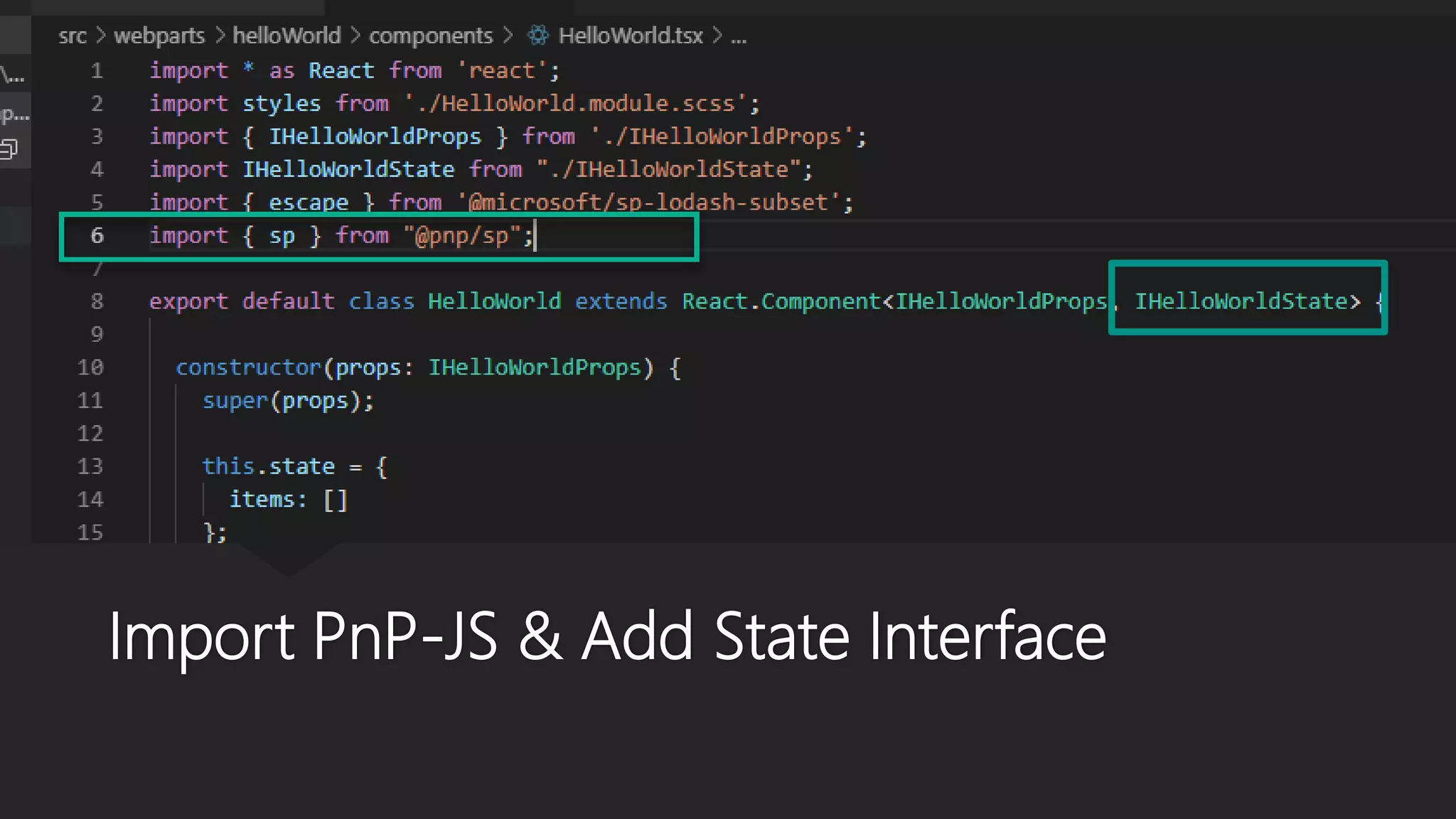The width and height of the screenshot is (1456, 819).
Task: Click the 'react' string on line 1
Action: click(x=501, y=71)
